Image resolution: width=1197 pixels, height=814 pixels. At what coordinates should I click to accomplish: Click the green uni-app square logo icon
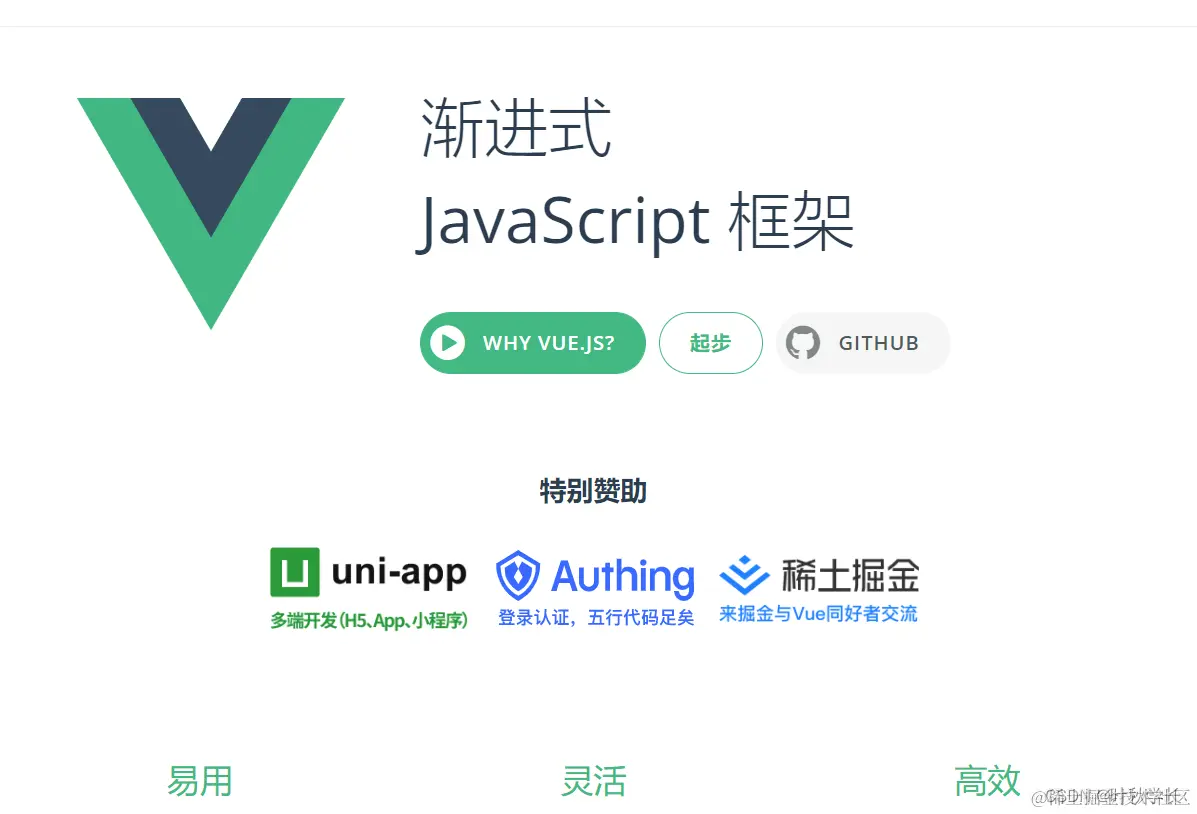[295, 572]
